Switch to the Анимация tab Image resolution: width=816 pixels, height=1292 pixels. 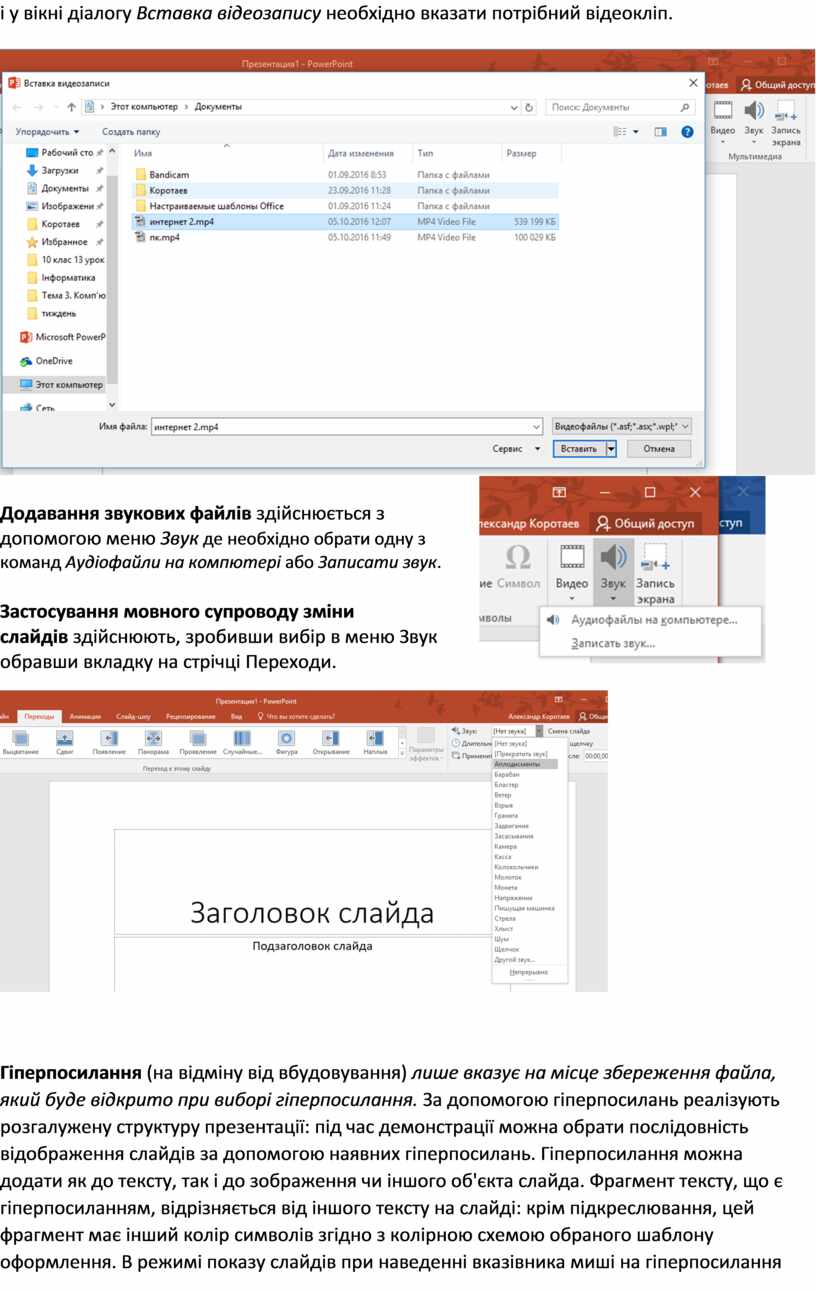(86, 716)
